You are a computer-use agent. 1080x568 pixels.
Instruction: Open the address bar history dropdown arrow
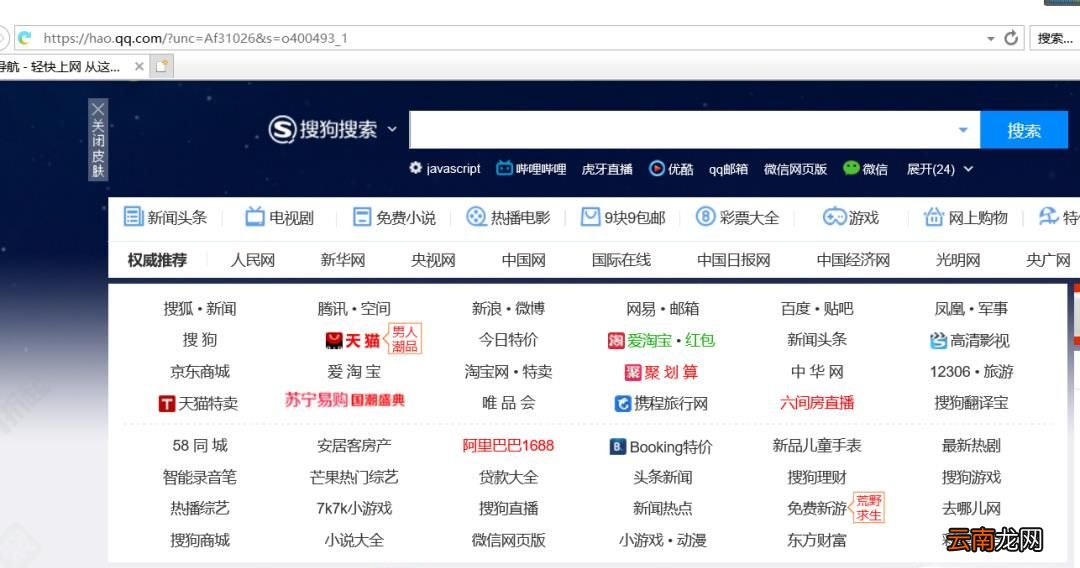990,39
